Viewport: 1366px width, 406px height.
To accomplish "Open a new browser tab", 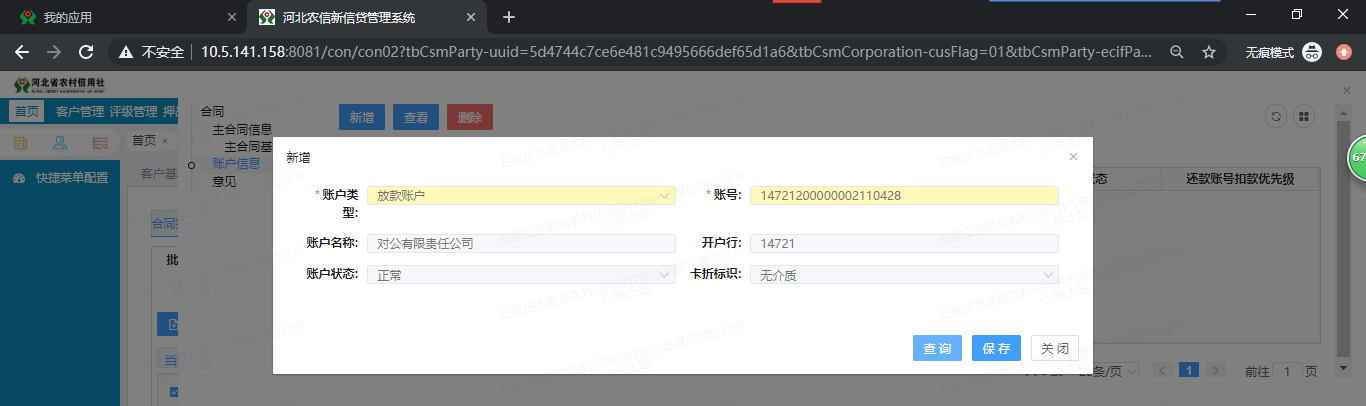I will coord(509,17).
